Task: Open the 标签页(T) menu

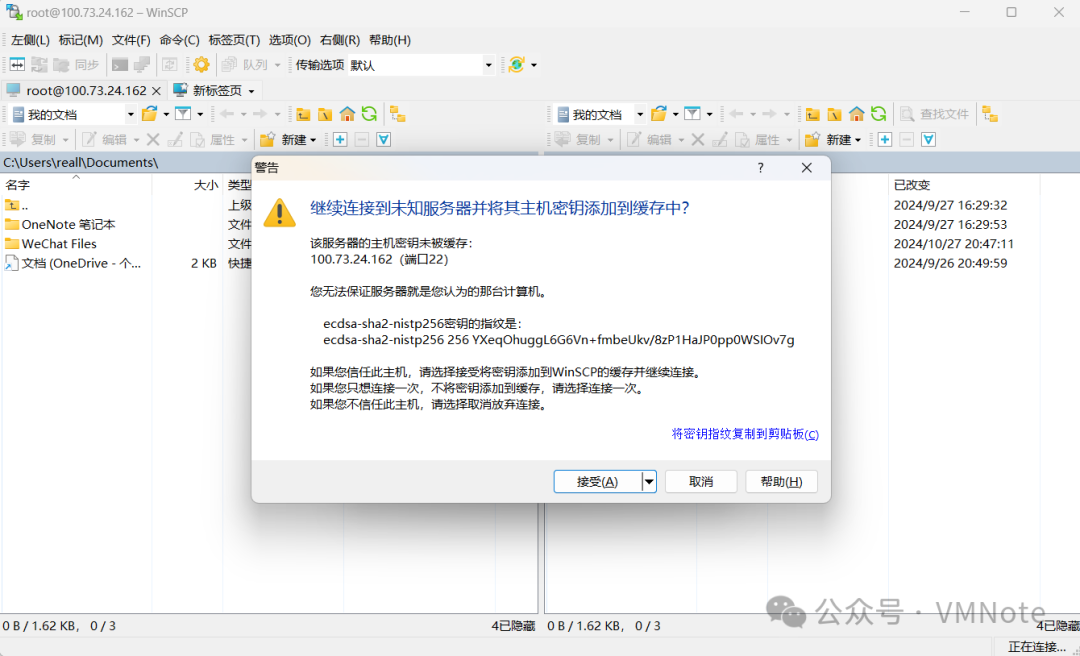Action: pyautogui.click(x=234, y=40)
